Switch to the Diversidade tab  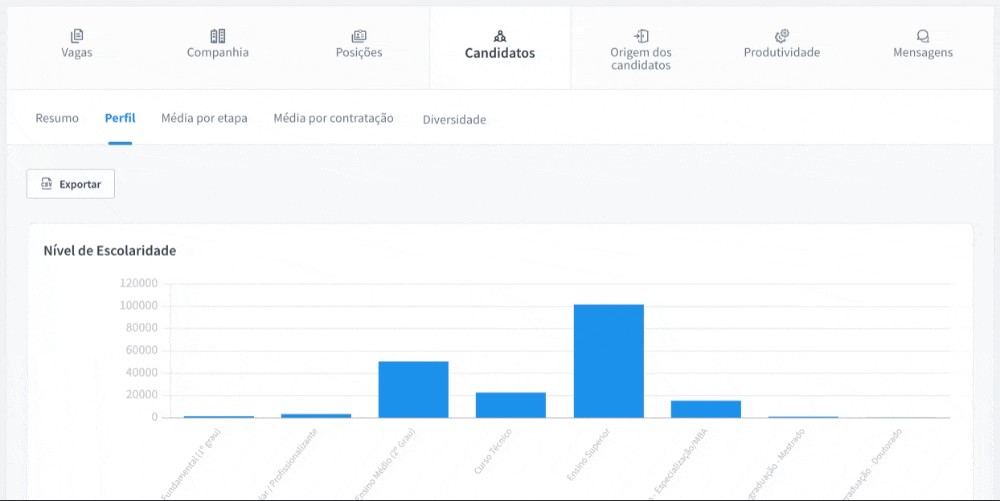pos(454,119)
